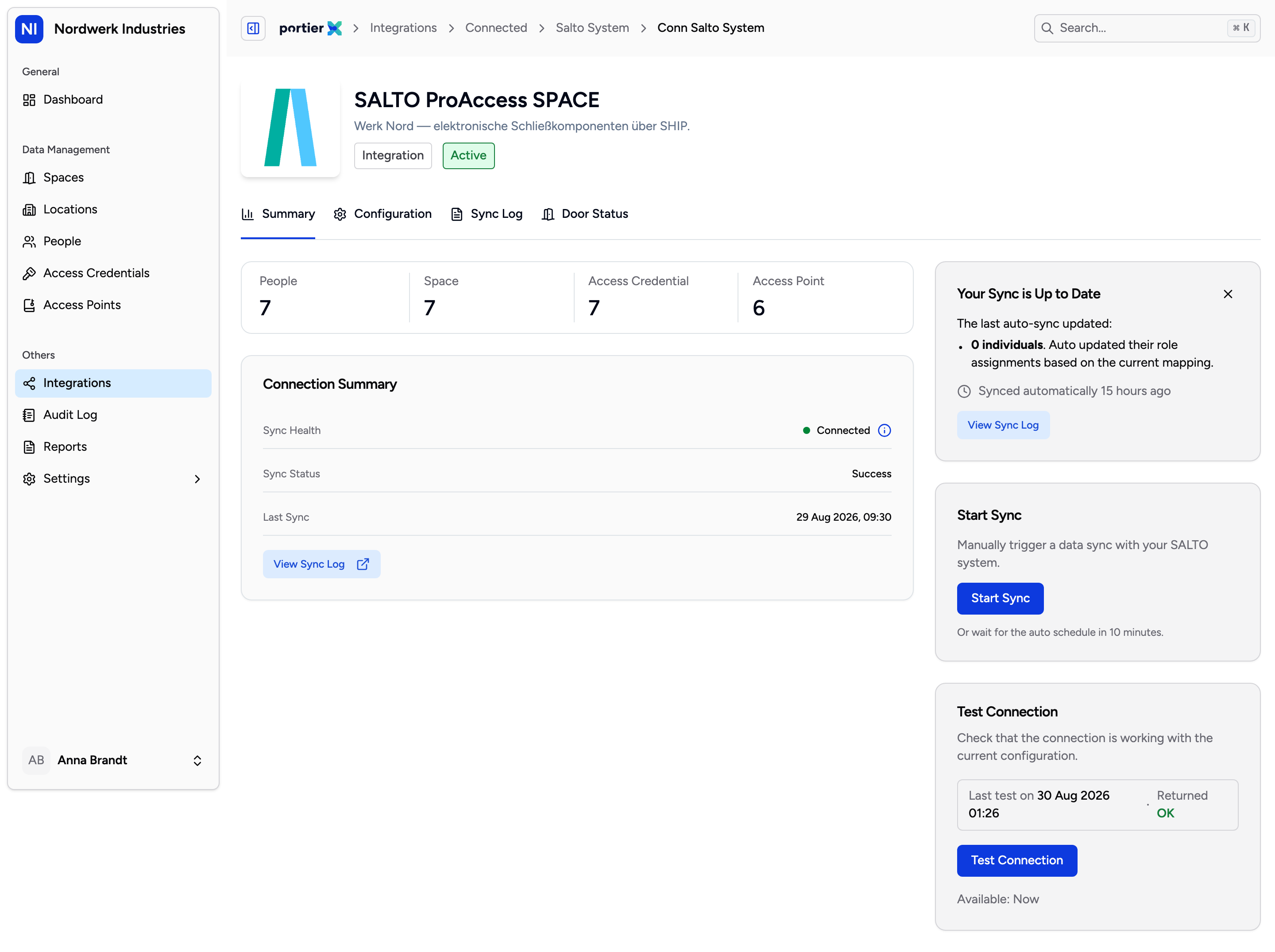Navigate to Salto System breadcrumb link

point(592,28)
